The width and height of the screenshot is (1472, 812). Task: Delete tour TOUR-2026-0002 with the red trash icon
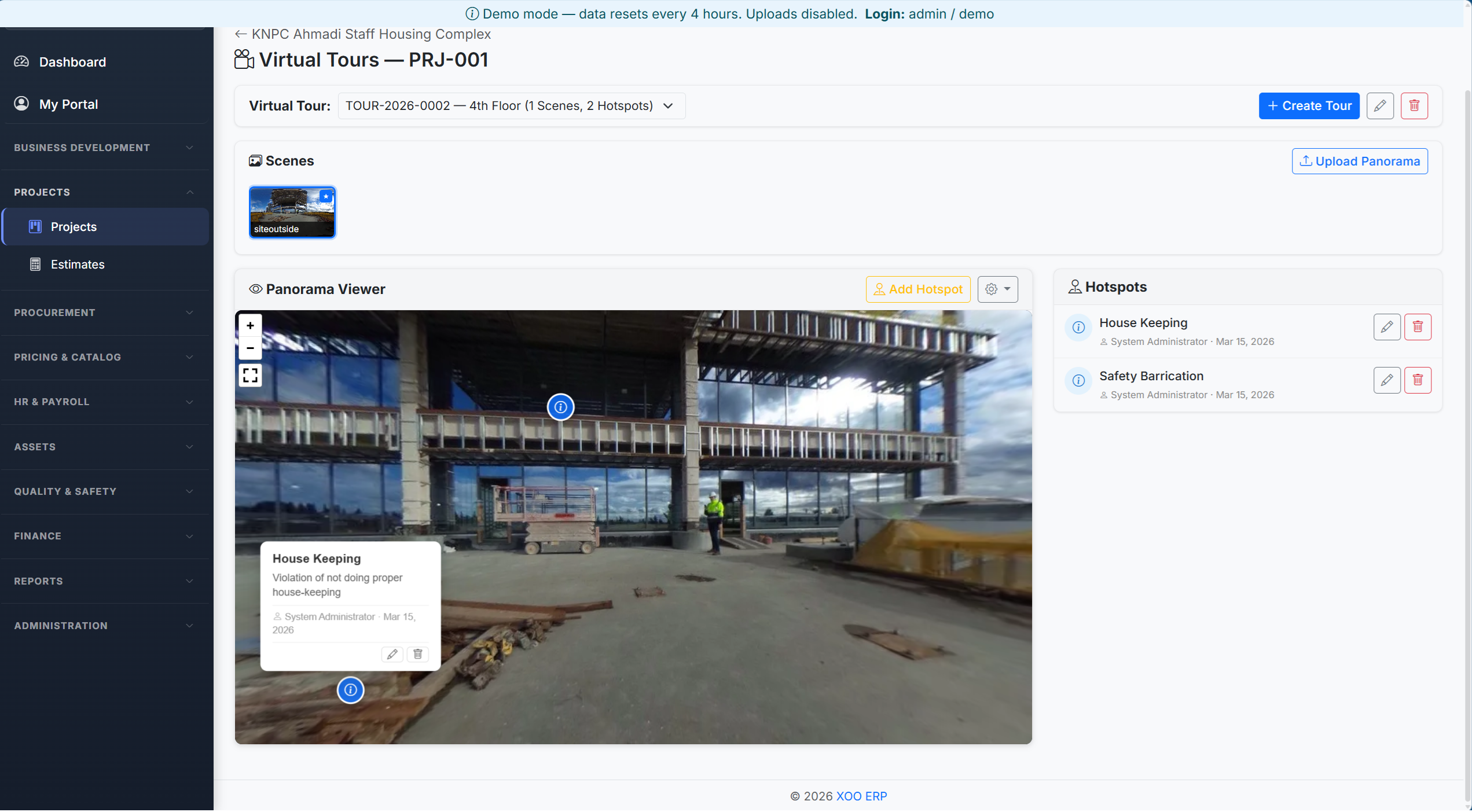(x=1414, y=105)
